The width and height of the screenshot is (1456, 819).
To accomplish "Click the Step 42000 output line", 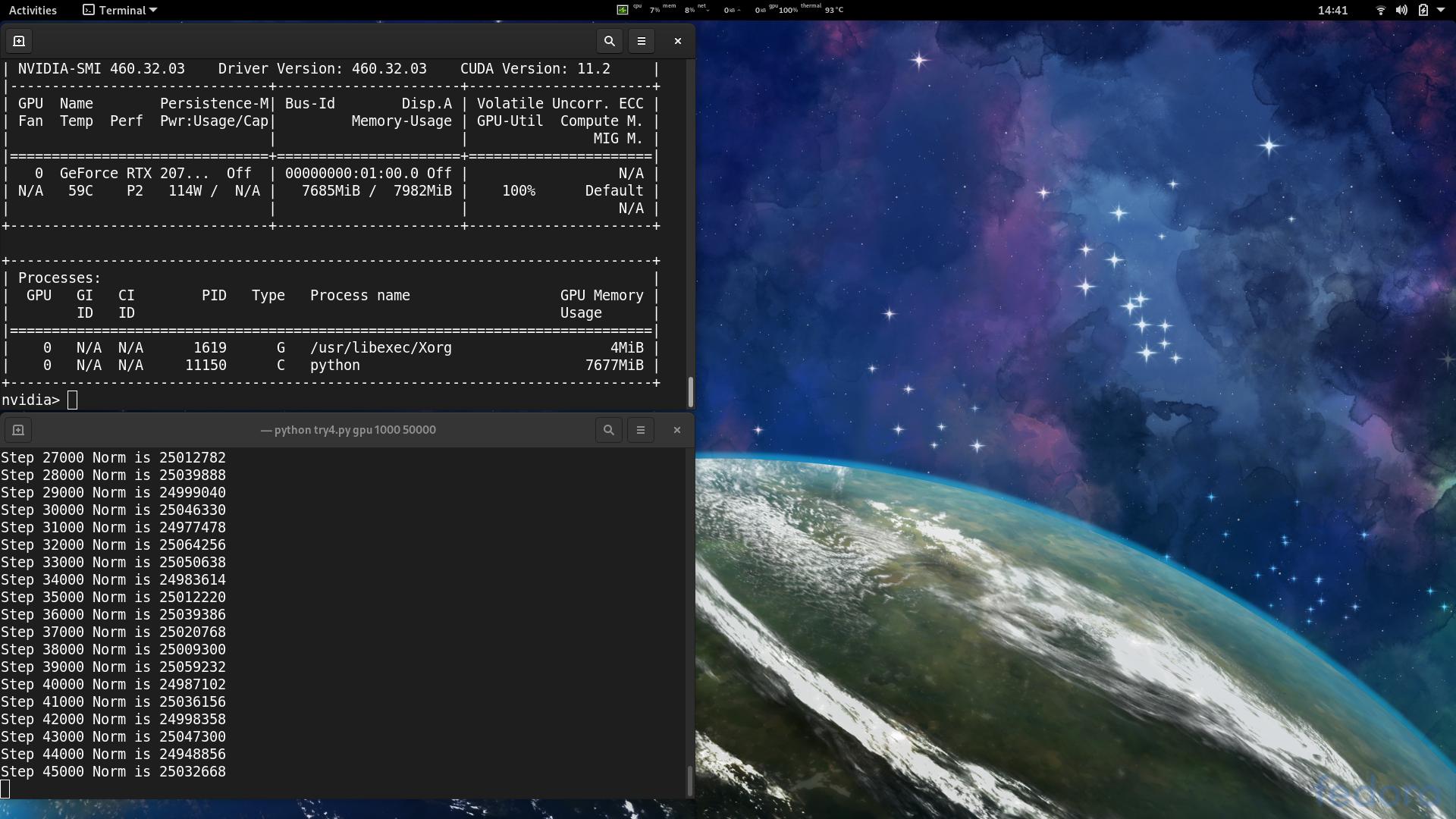I will click(113, 720).
